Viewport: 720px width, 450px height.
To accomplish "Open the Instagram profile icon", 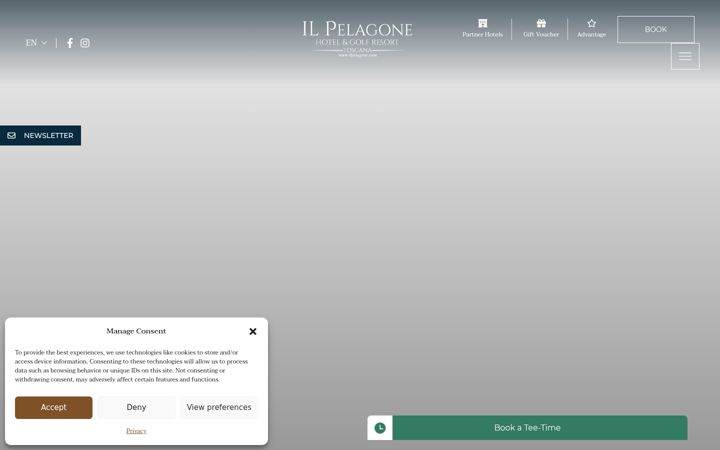I will pyautogui.click(x=85, y=43).
